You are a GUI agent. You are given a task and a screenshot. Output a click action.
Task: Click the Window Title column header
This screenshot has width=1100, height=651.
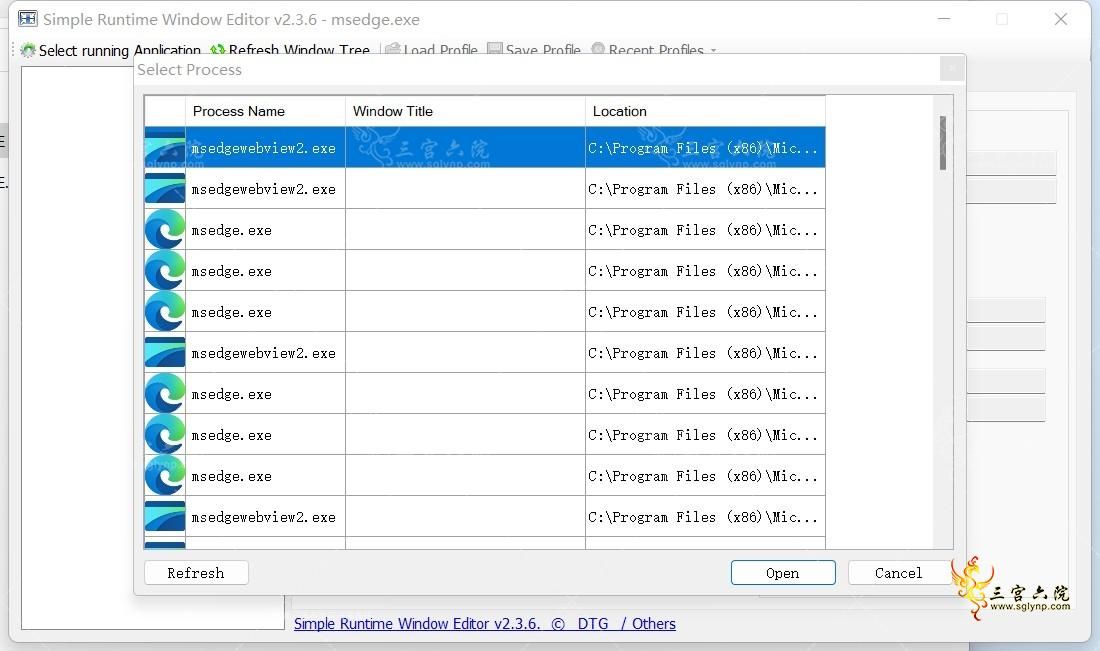pyautogui.click(x=465, y=111)
